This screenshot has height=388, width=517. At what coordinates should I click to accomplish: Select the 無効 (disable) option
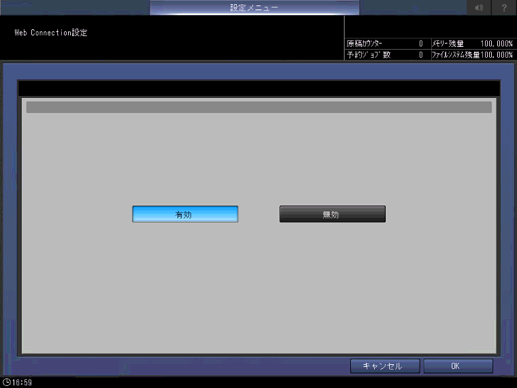coord(332,214)
